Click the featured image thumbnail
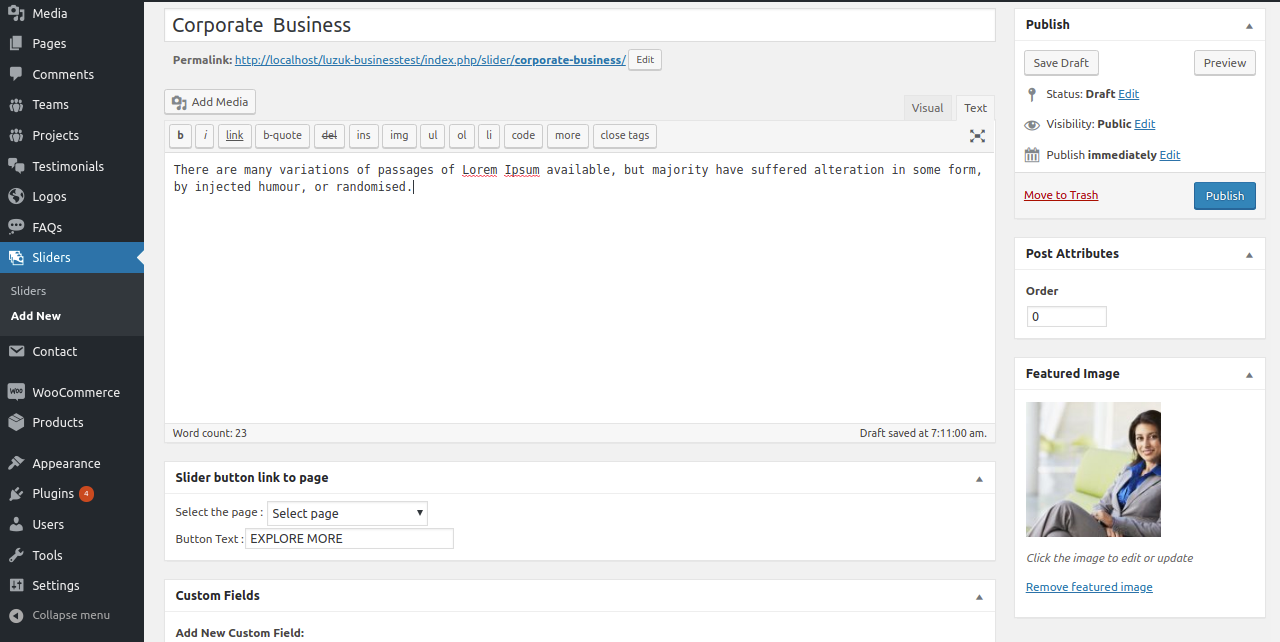Image resolution: width=1280 pixels, height=642 pixels. (x=1093, y=469)
